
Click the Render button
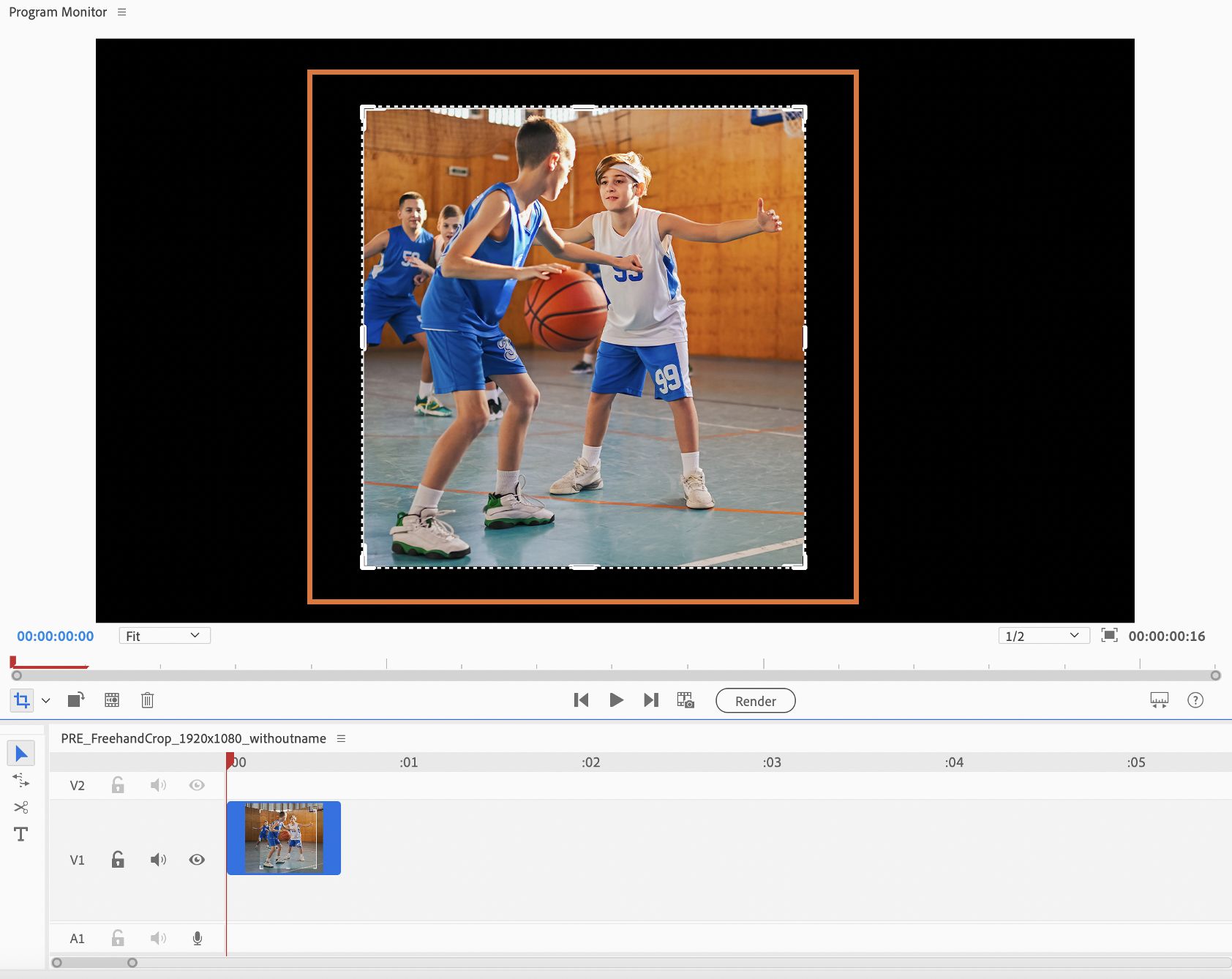click(x=755, y=701)
